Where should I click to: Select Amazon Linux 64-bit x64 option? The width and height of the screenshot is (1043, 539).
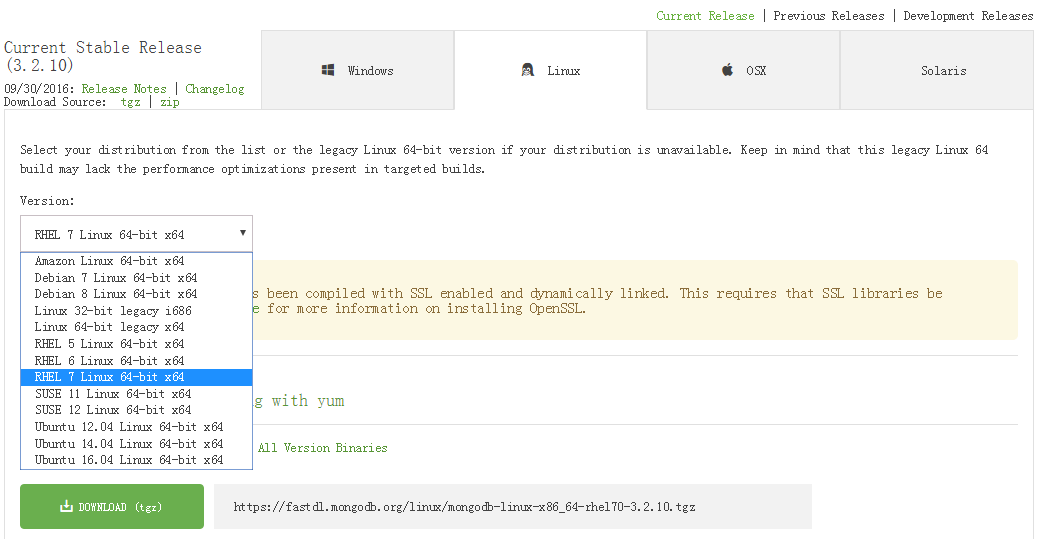click(136, 261)
